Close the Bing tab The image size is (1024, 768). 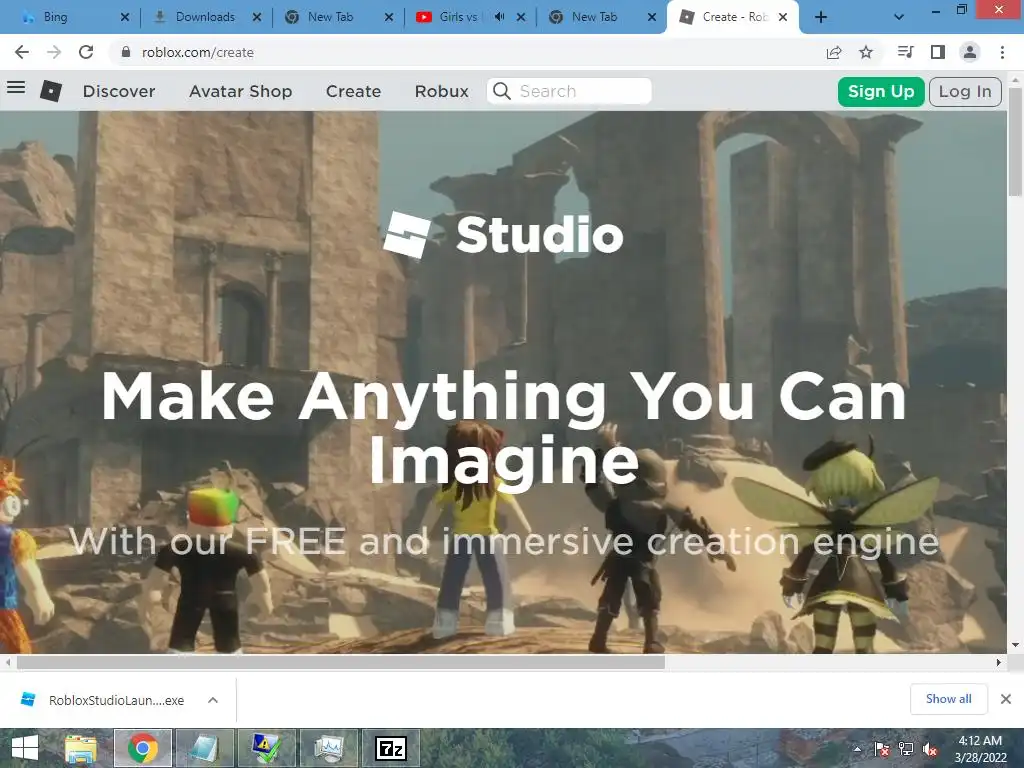coord(125,17)
